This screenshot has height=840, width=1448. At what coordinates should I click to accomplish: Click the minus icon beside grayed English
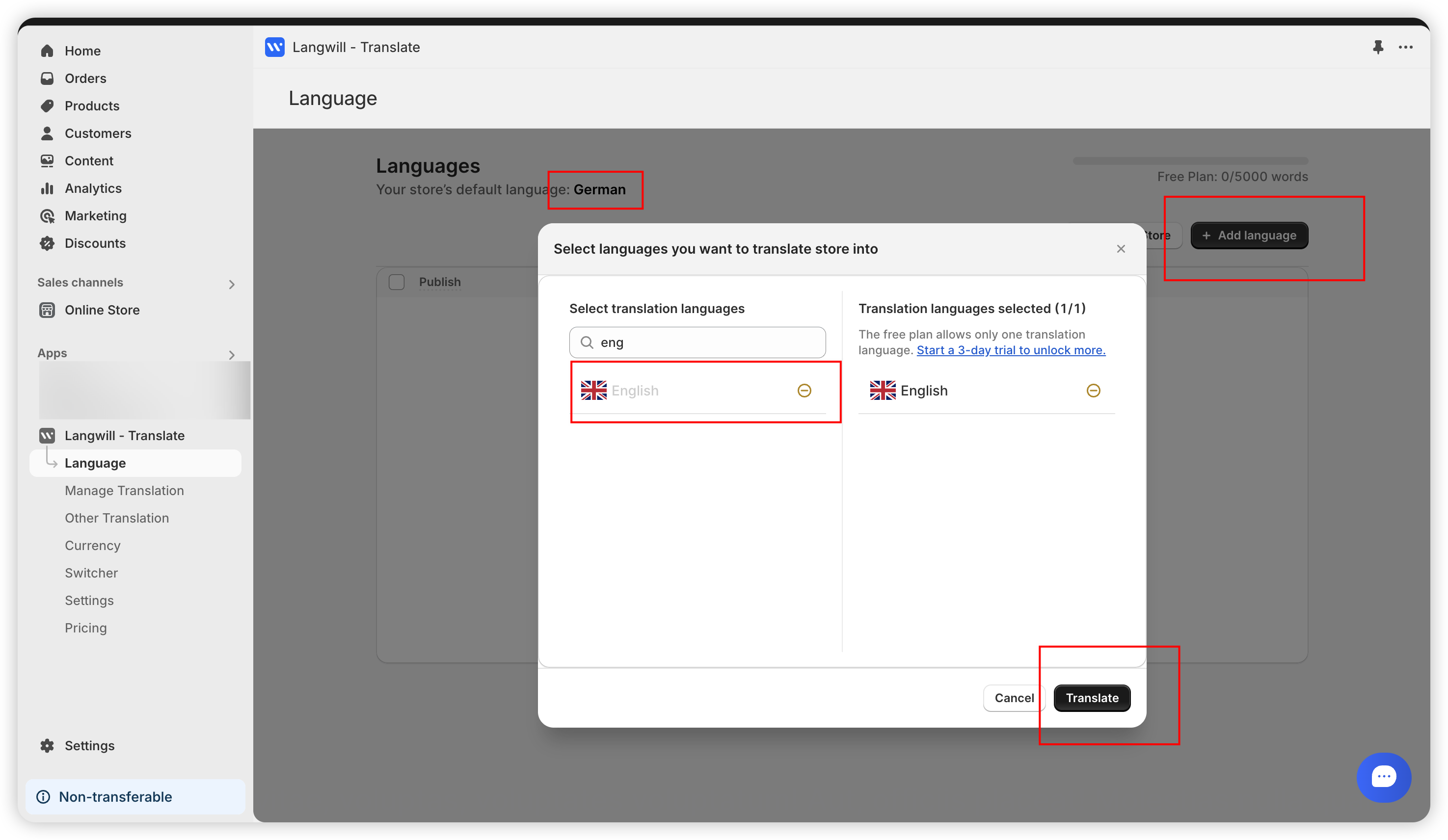click(804, 391)
